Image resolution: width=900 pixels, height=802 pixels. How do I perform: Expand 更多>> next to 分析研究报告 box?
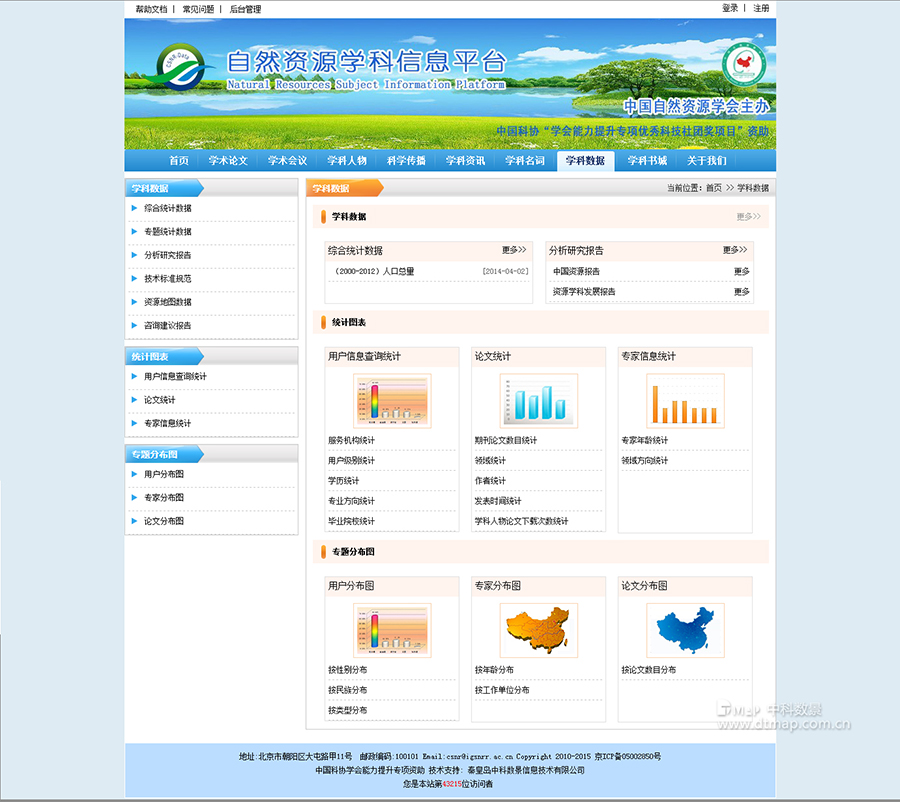click(x=732, y=251)
